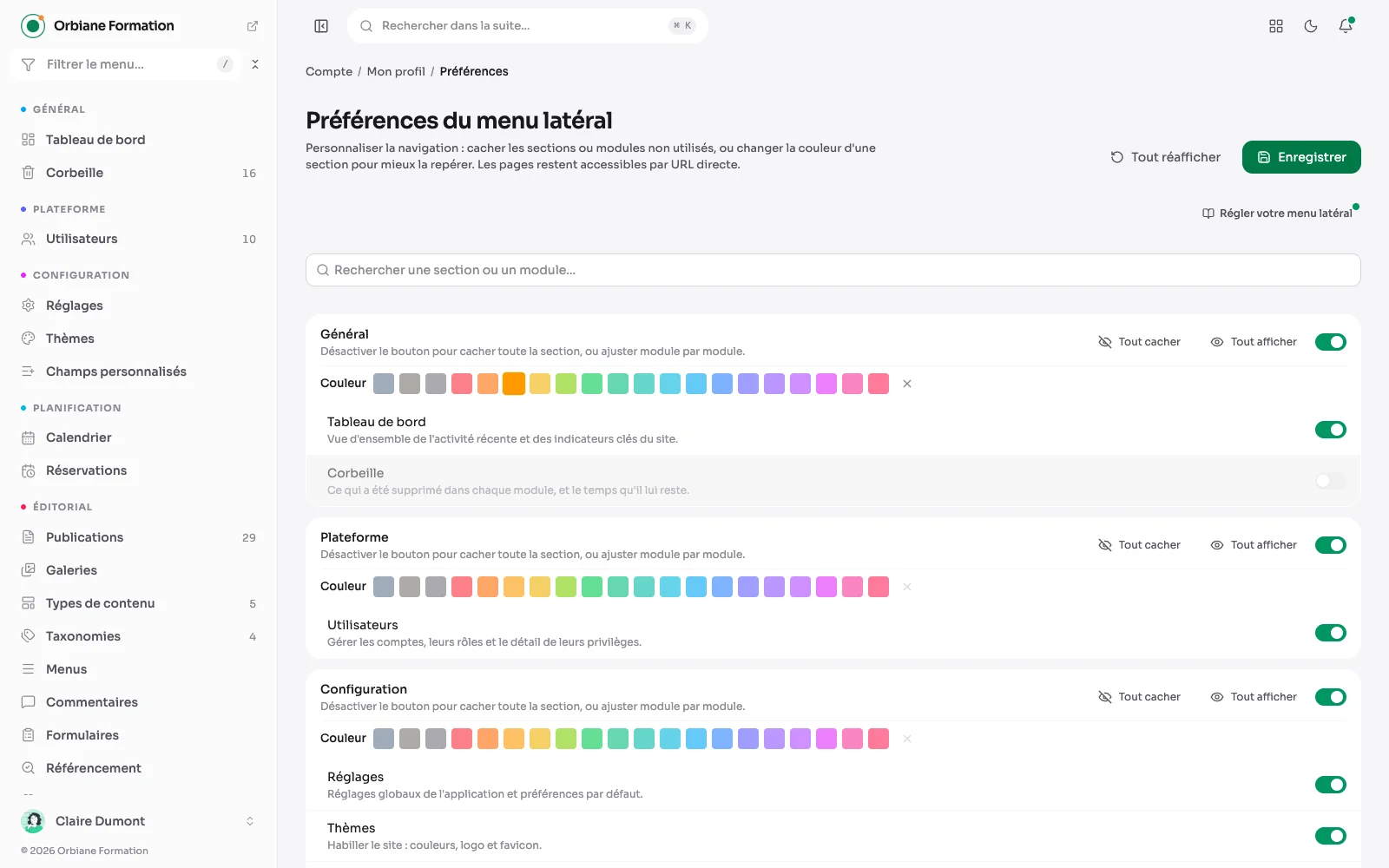
Task: Open Taxonomies in sidebar
Action: tap(139, 636)
